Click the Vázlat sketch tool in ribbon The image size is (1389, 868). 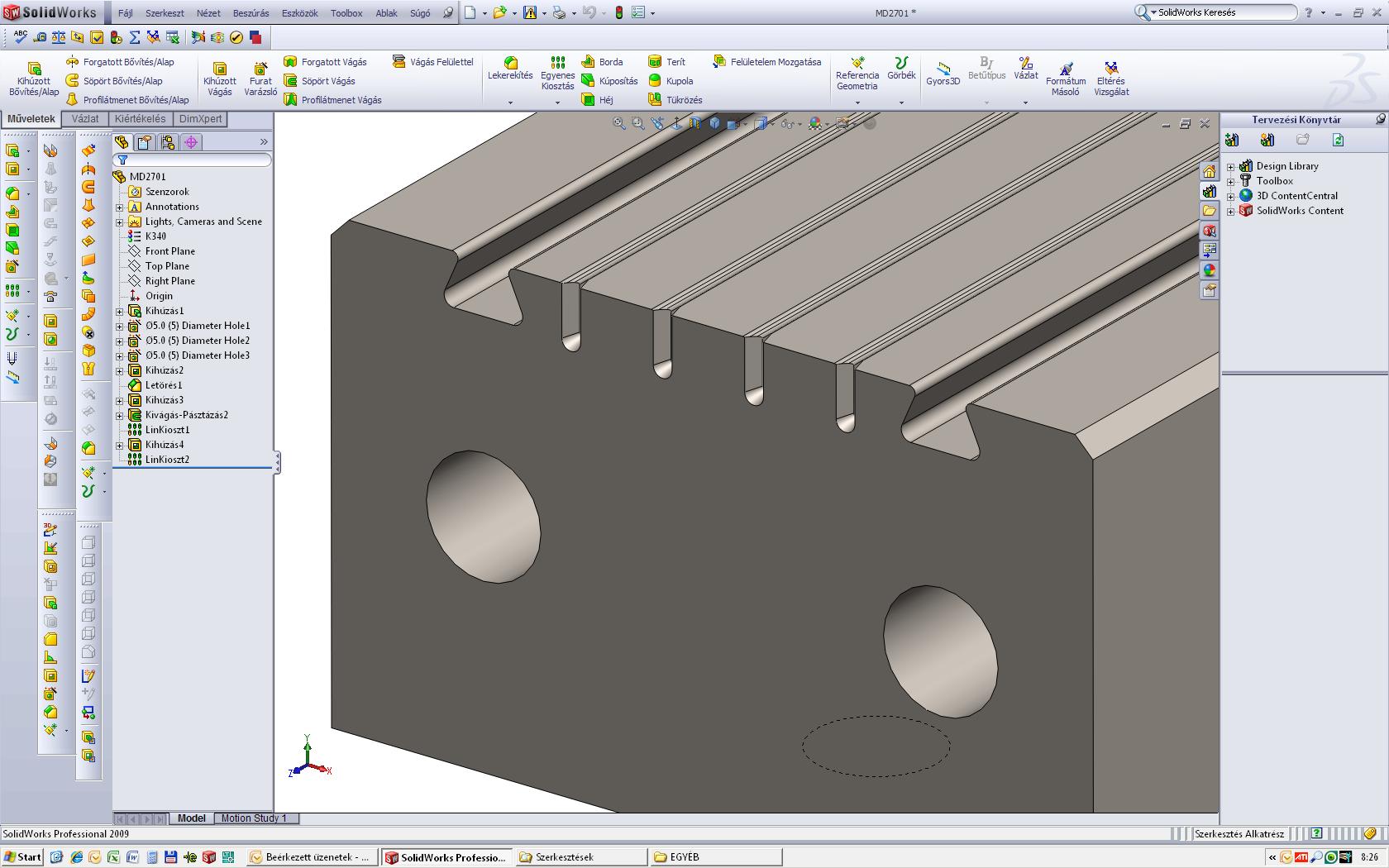click(x=1026, y=69)
